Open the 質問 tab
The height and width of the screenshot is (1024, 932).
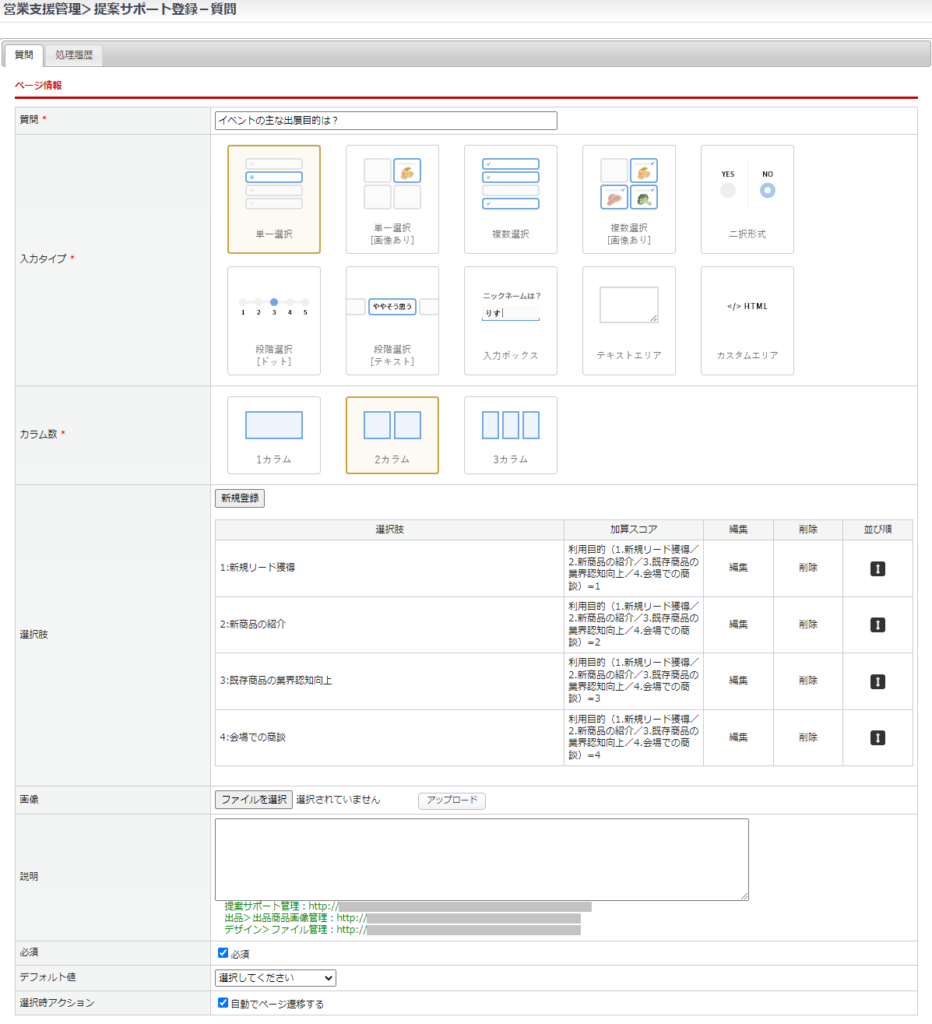(24, 56)
